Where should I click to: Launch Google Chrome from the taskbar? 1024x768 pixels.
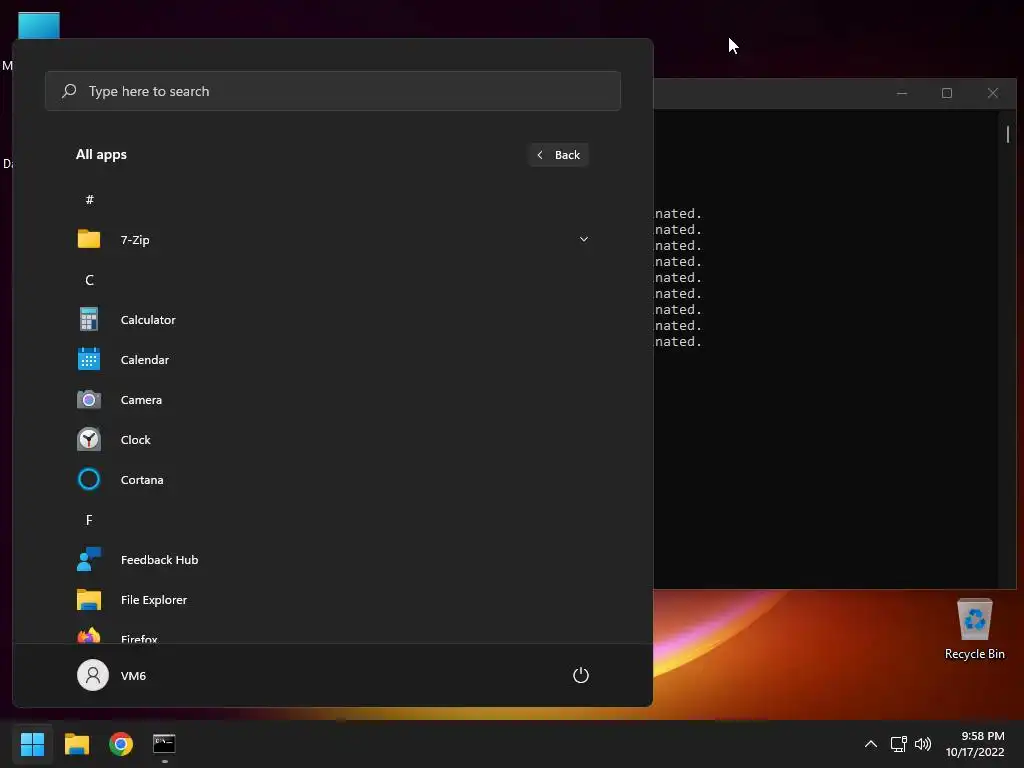[121, 744]
